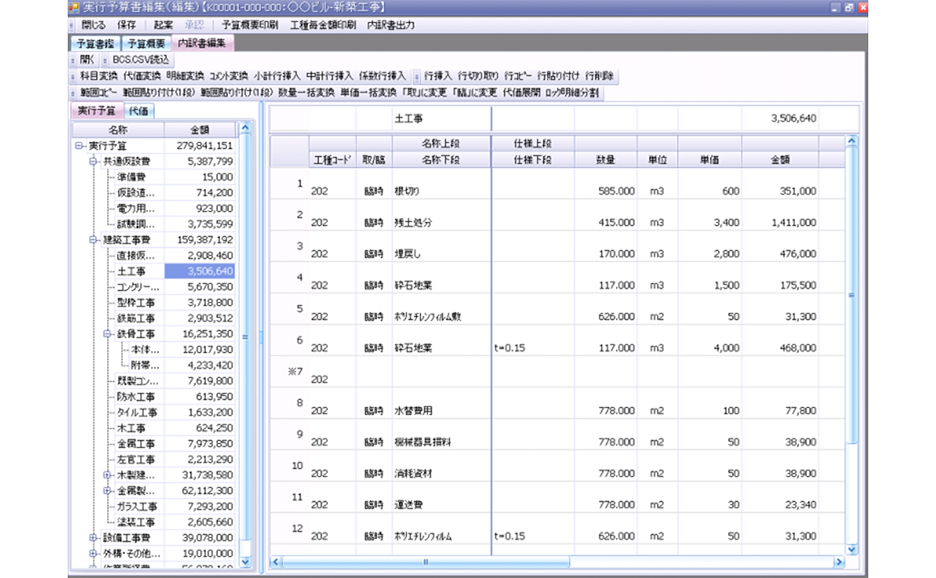Click 閉じる in the top toolbar

pos(92,24)
